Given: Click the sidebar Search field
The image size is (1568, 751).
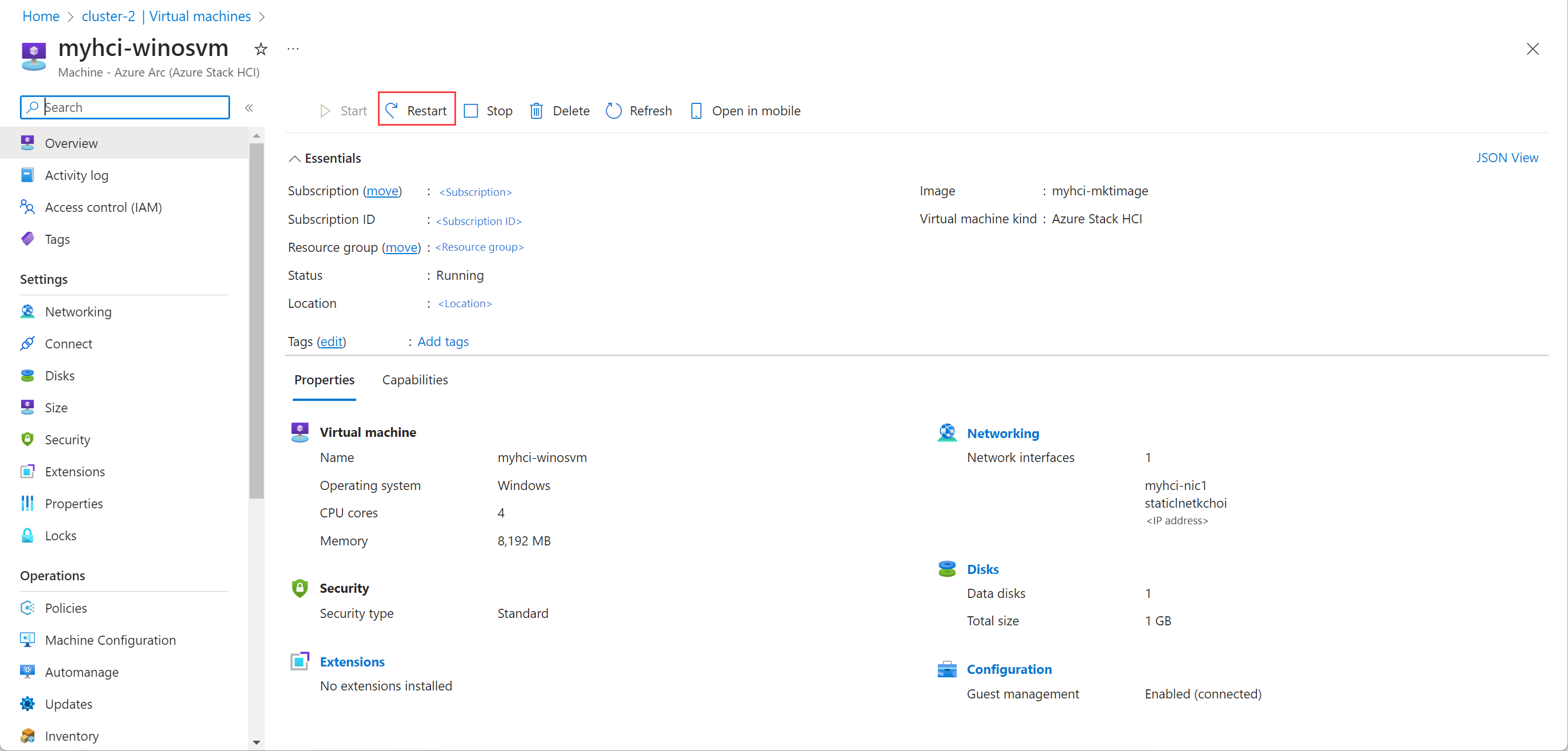Looking at the screenshot, I should (x=125, y=107).
